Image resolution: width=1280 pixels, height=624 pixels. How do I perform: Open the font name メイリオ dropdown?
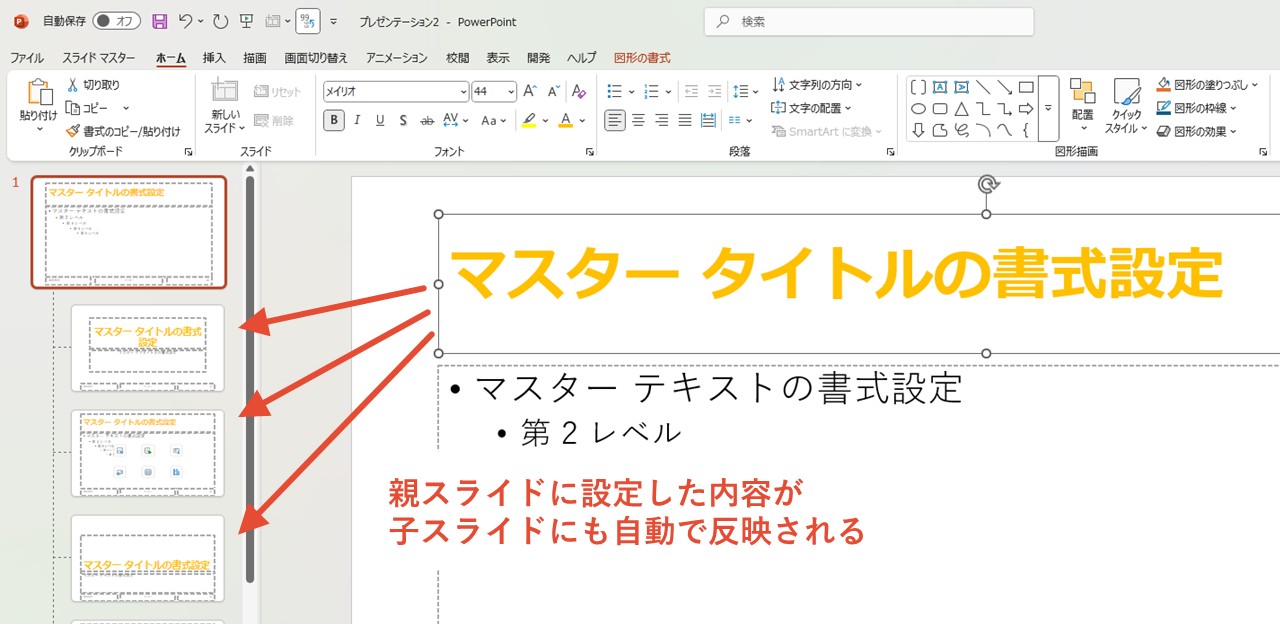463,91
